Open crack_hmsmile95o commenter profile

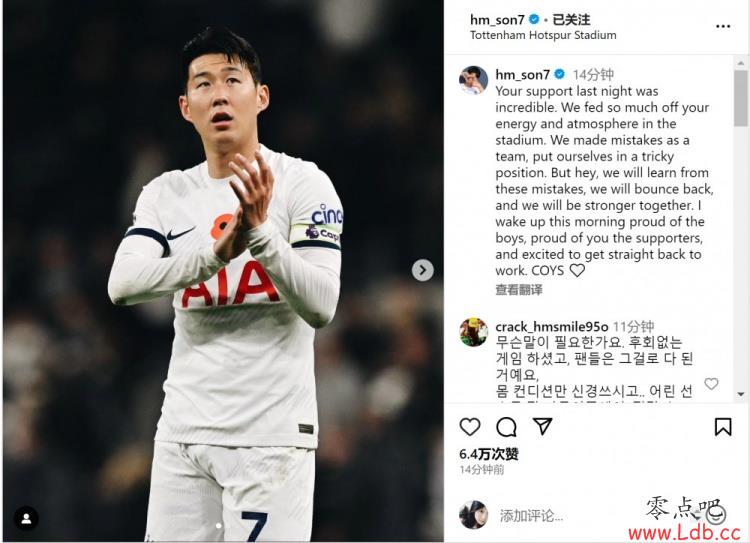(551, 327)
